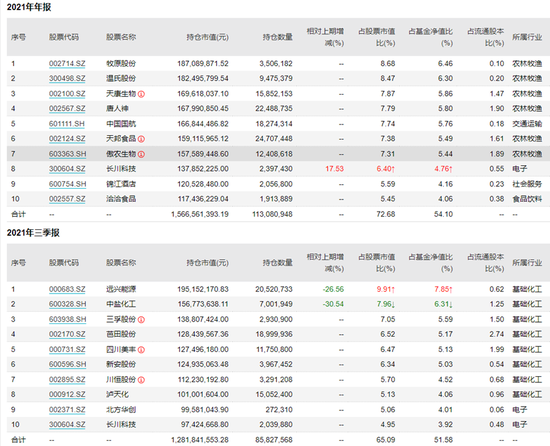Click red info icon next to 四川美丰

141,350
